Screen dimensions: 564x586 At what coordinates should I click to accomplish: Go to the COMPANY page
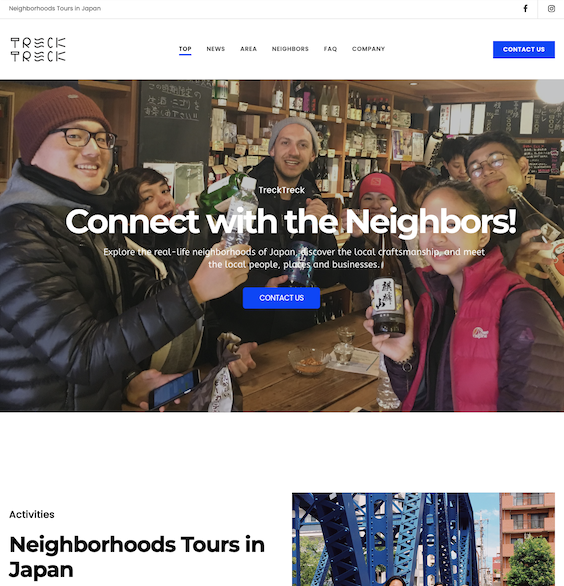pos(368,49)
